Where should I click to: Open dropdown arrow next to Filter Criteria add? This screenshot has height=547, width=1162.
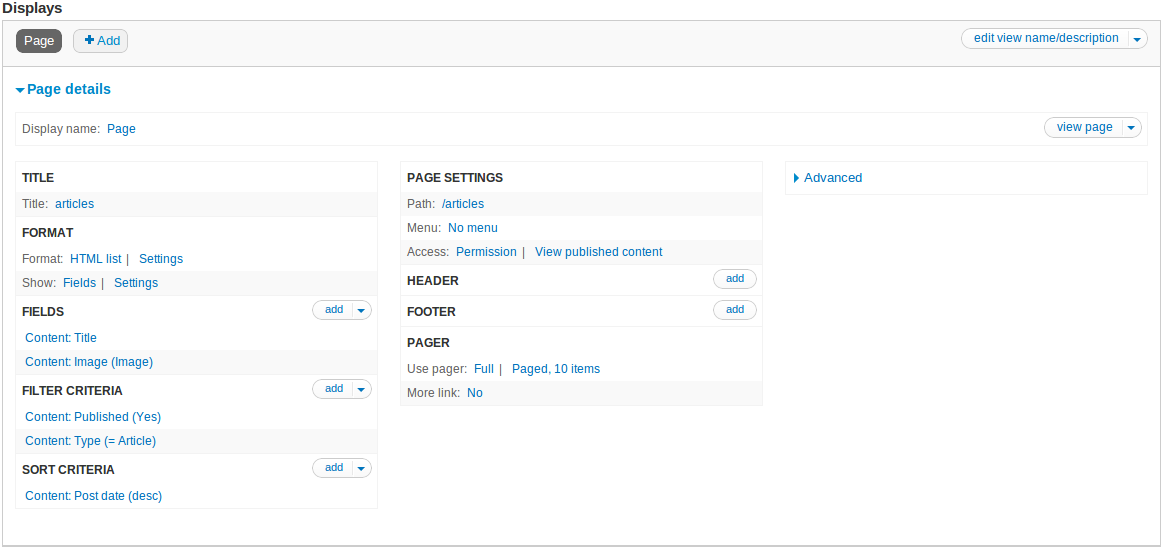[362, 389]
